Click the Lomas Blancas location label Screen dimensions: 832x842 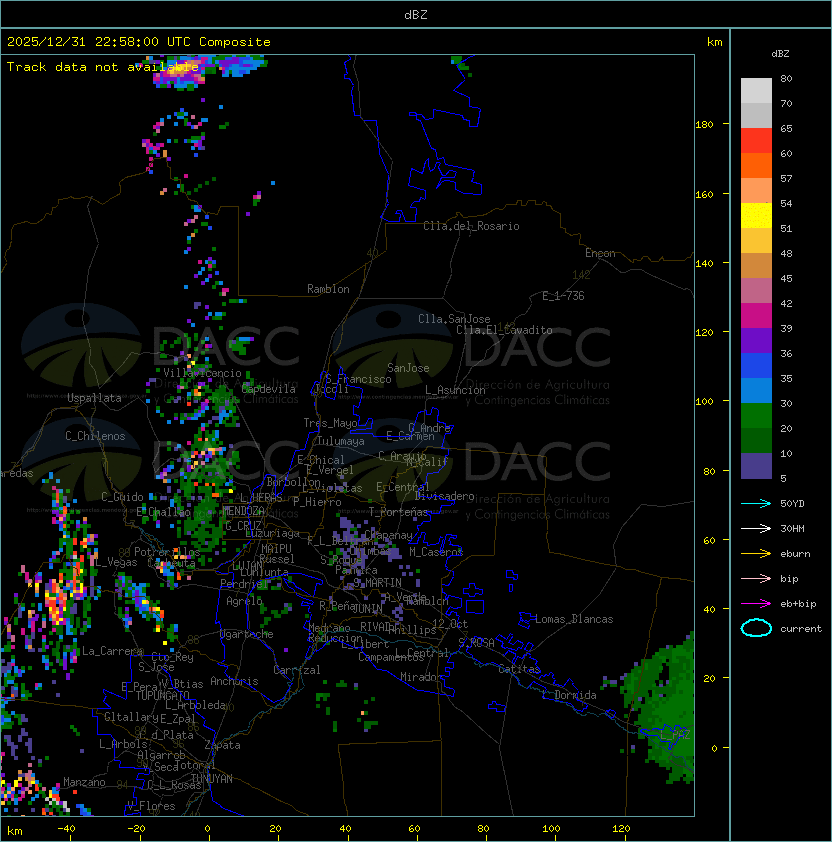[x=574, y=619]
